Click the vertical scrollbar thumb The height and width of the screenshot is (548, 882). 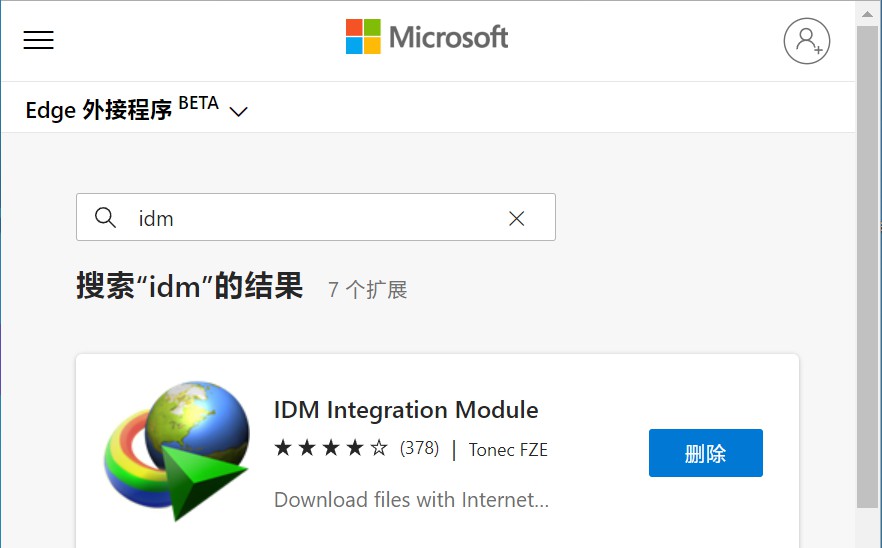(868, 260)
